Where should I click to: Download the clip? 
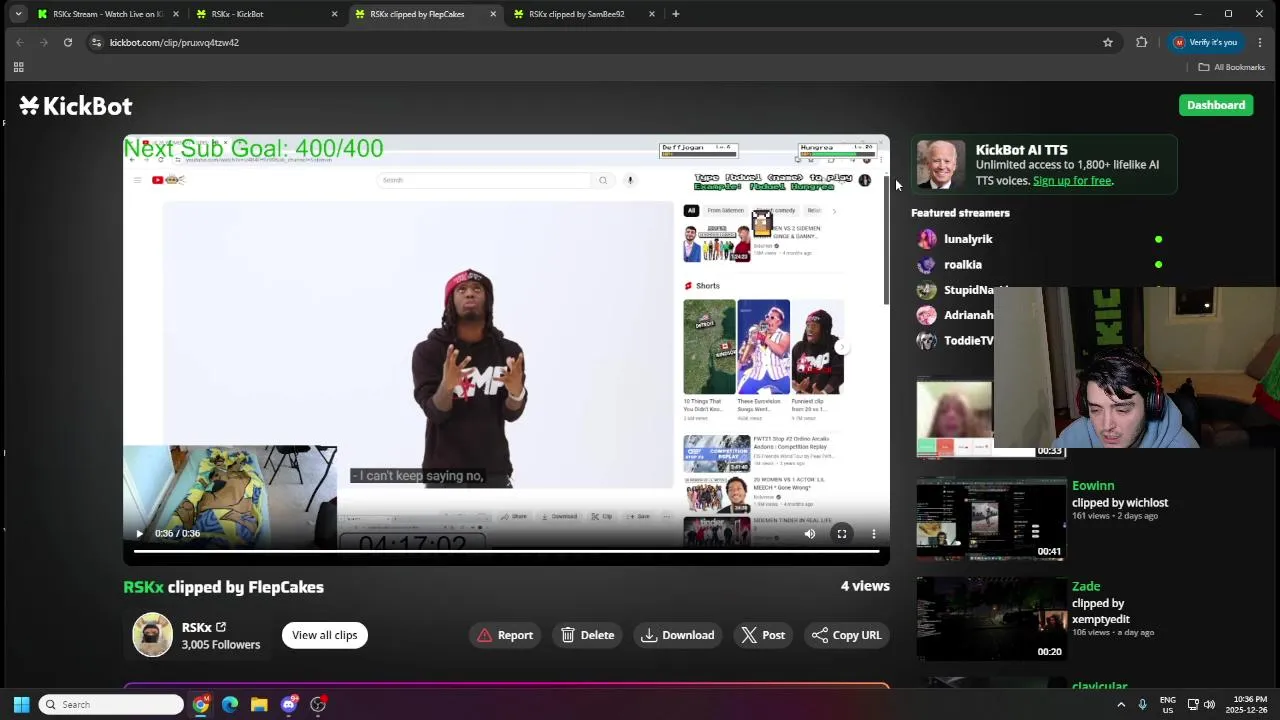[678, 635]
